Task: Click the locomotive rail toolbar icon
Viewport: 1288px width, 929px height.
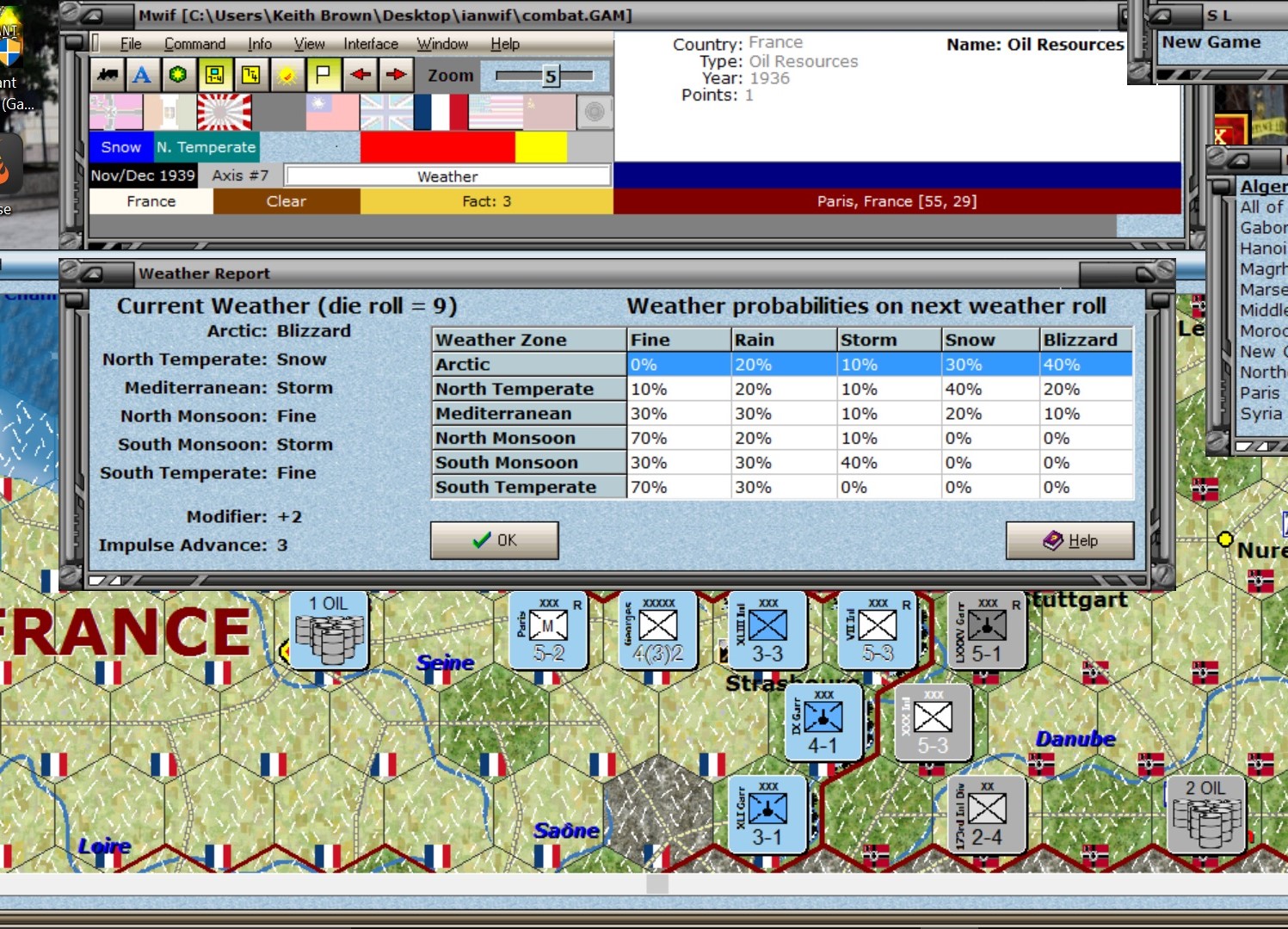Action: 108,76
